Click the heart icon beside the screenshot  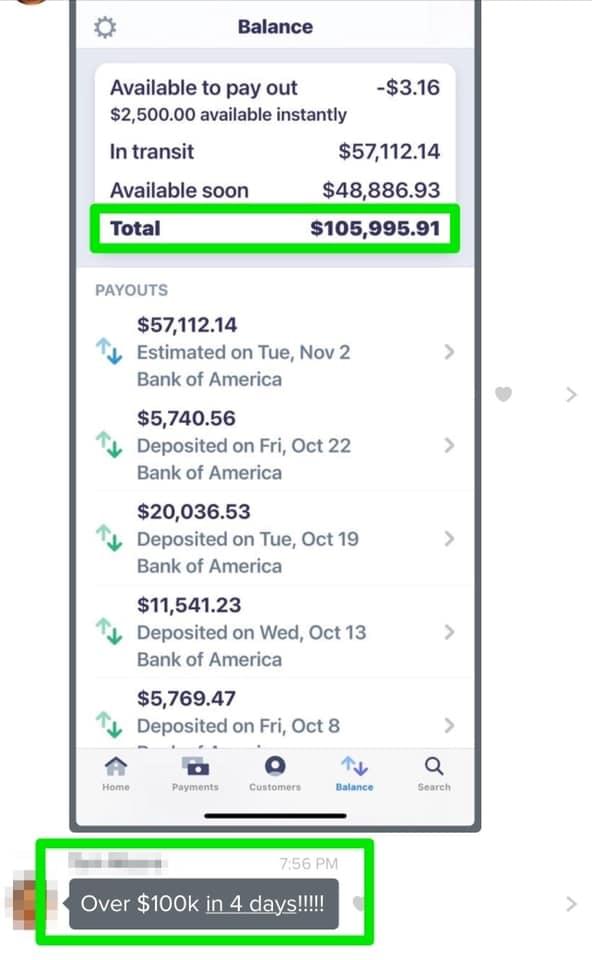point(503,394)
